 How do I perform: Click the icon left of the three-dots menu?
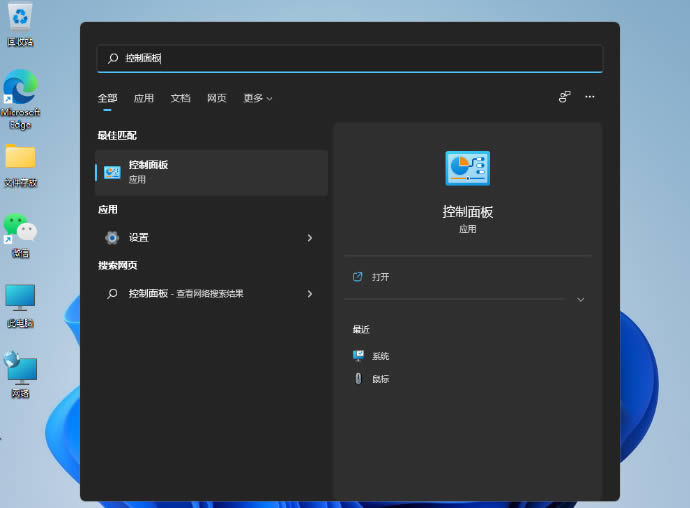click(564, 97)
